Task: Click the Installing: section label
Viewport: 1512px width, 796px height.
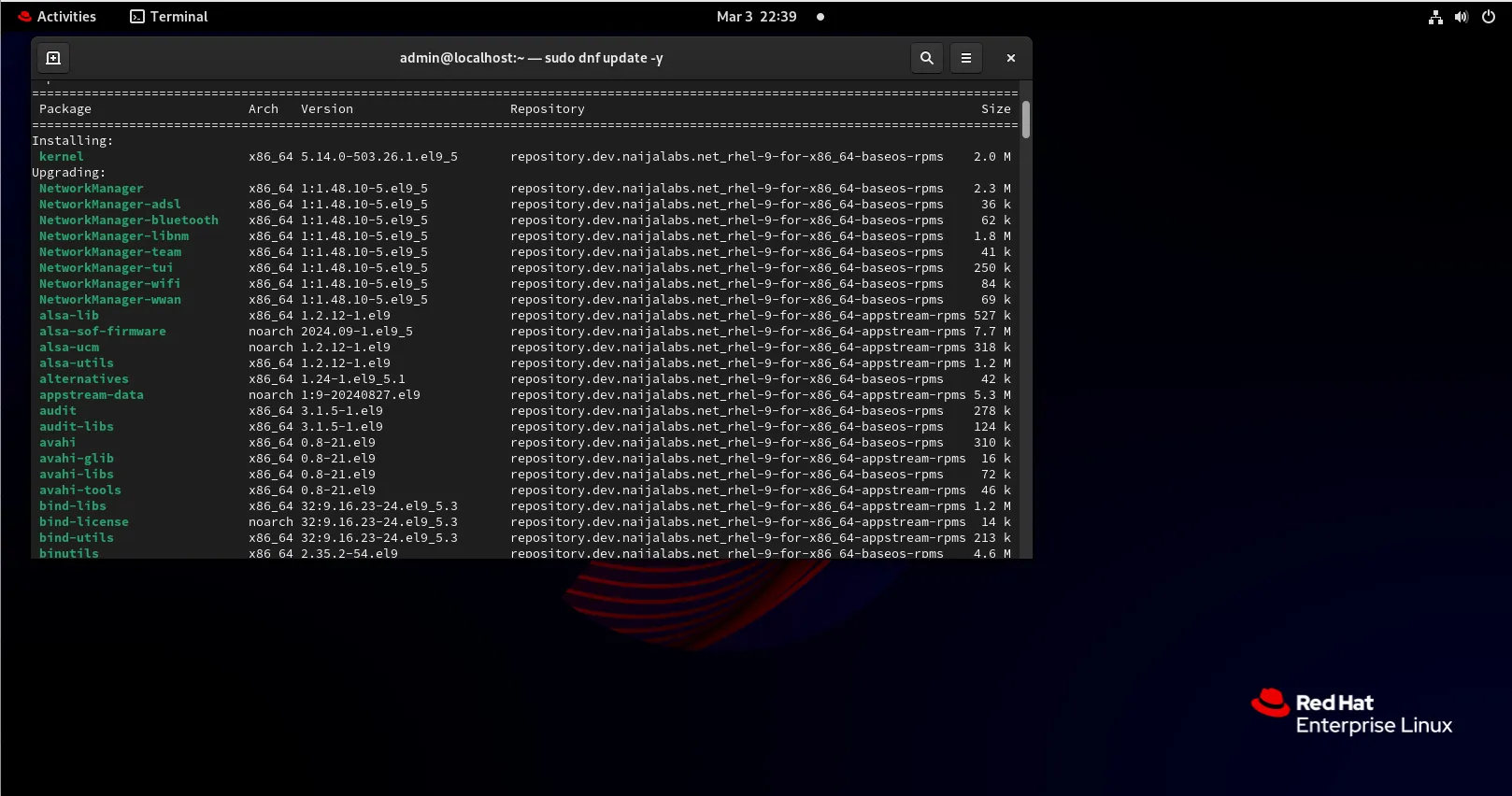Action: [73, 141]
